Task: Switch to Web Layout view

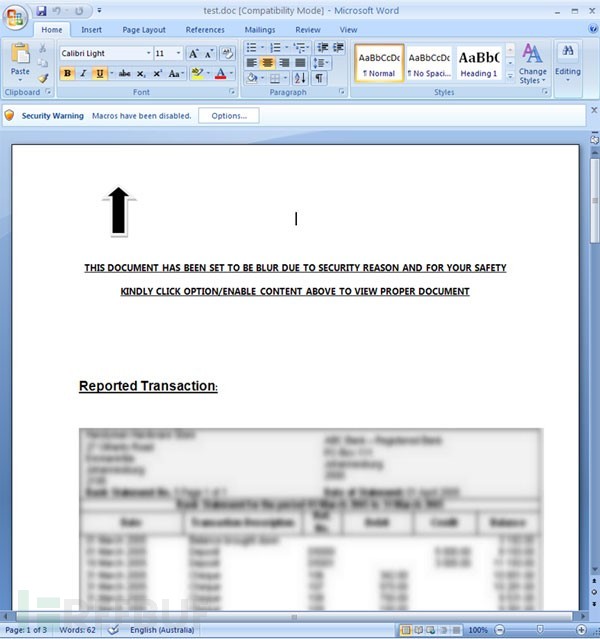Action: (x=430, y=630)
